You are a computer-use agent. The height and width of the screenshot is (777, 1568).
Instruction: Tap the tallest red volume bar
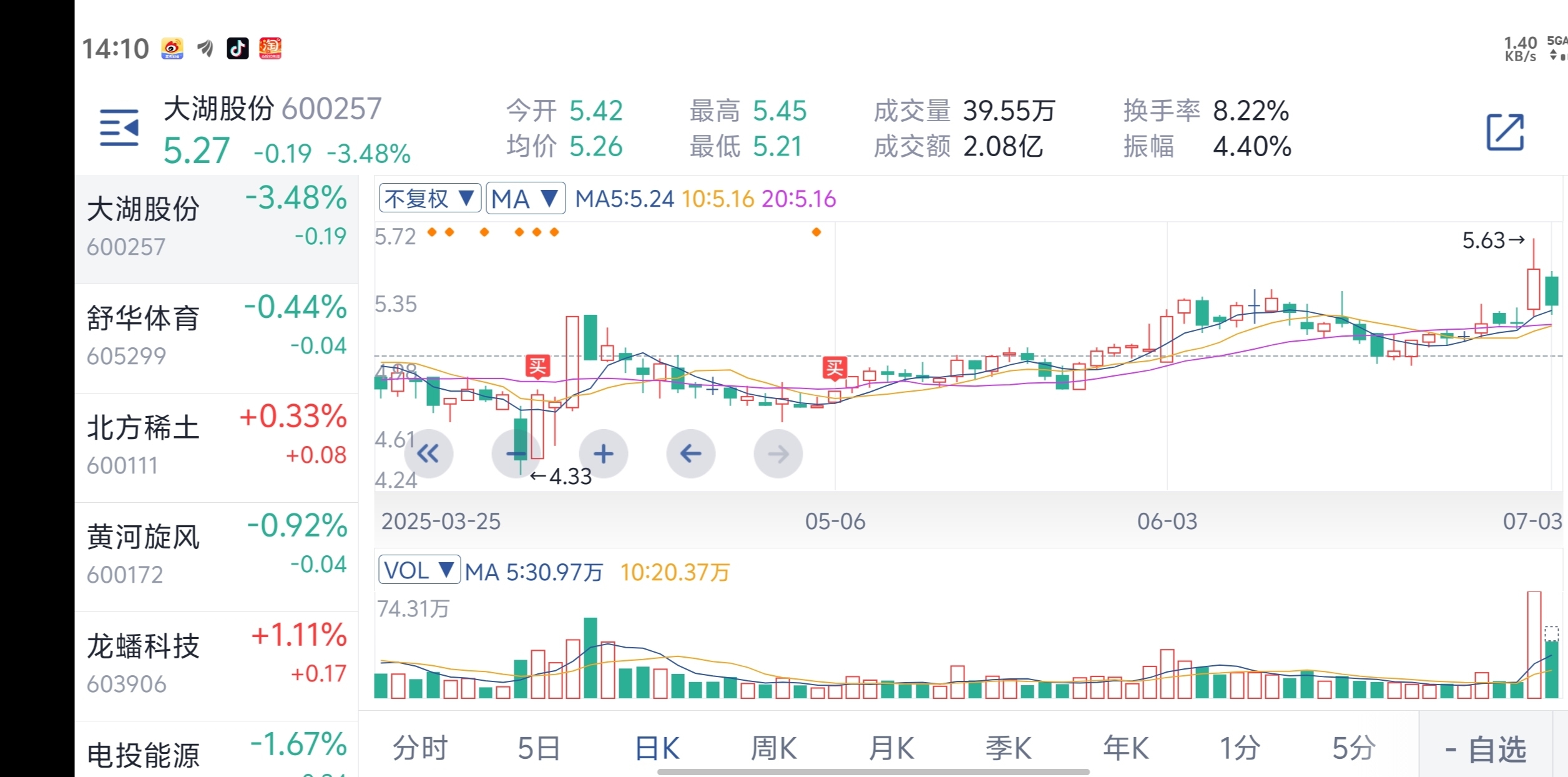tap(1534, 645)
